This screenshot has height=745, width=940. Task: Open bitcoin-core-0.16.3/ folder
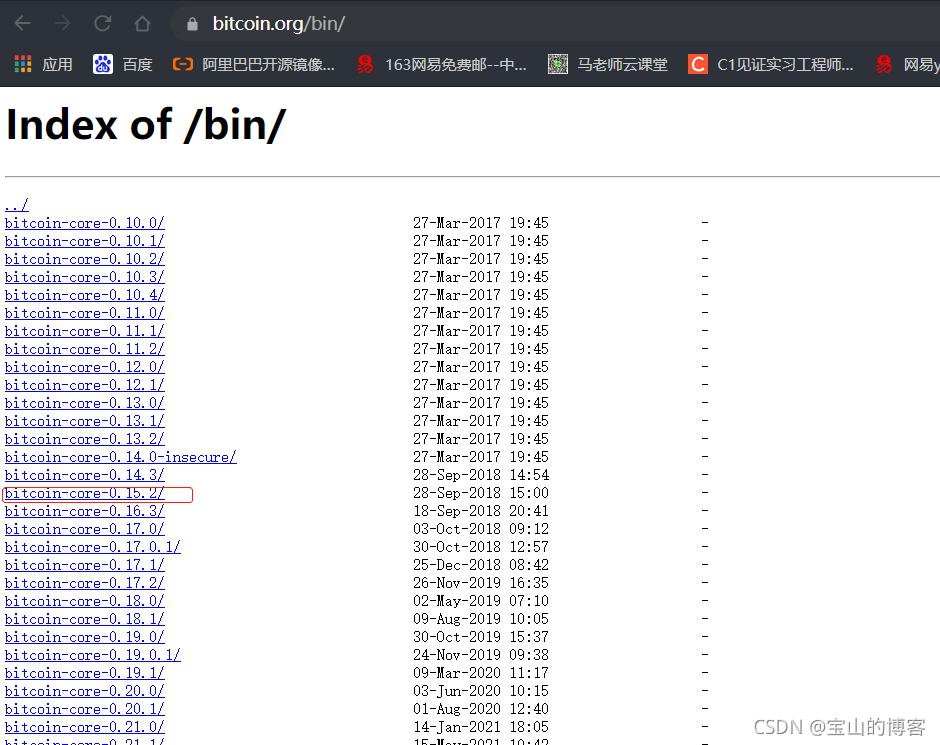[85, 511]
